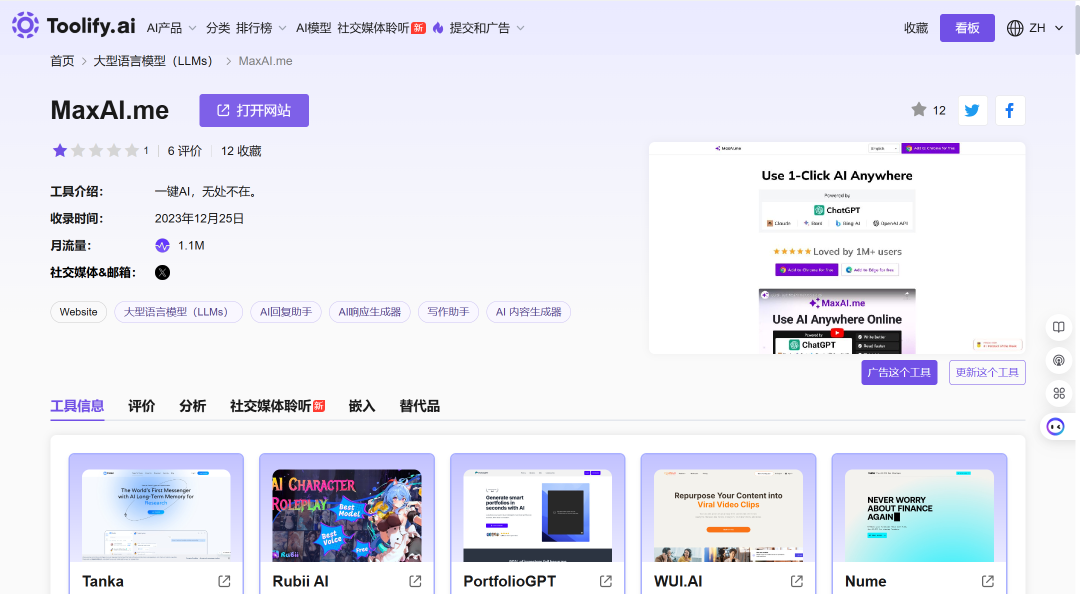Click the 2023年12月25日 date text
The width and height of the screenshot is (1080, 594).
pos(200,218)
